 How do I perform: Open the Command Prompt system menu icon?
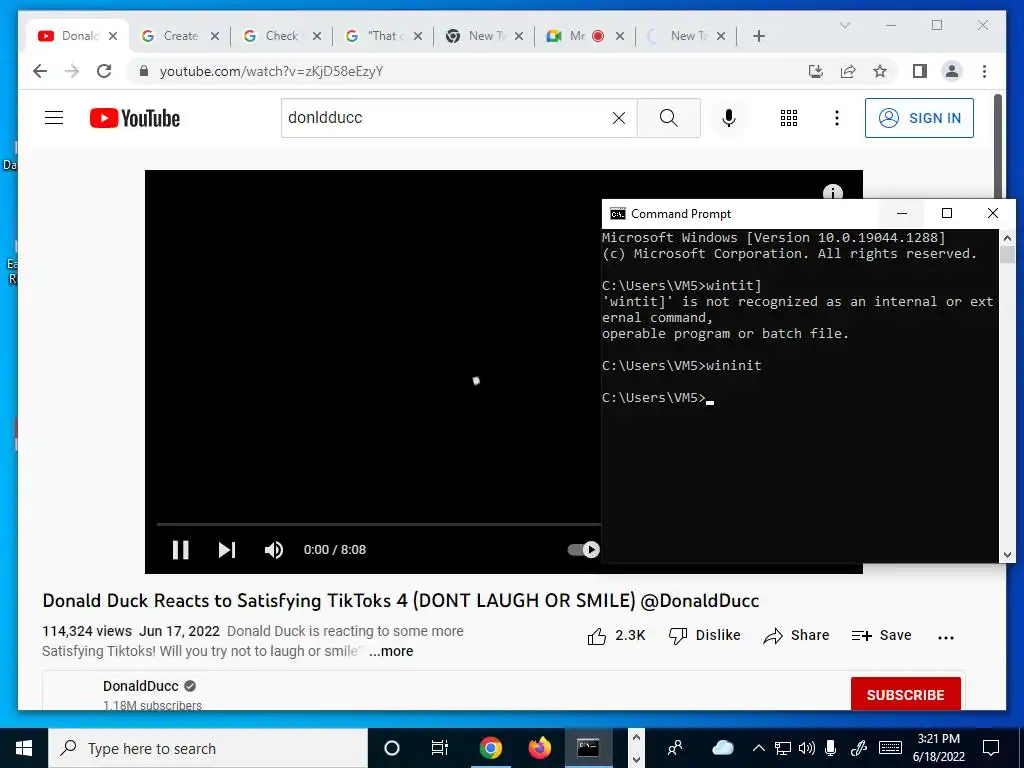point(617,214)
